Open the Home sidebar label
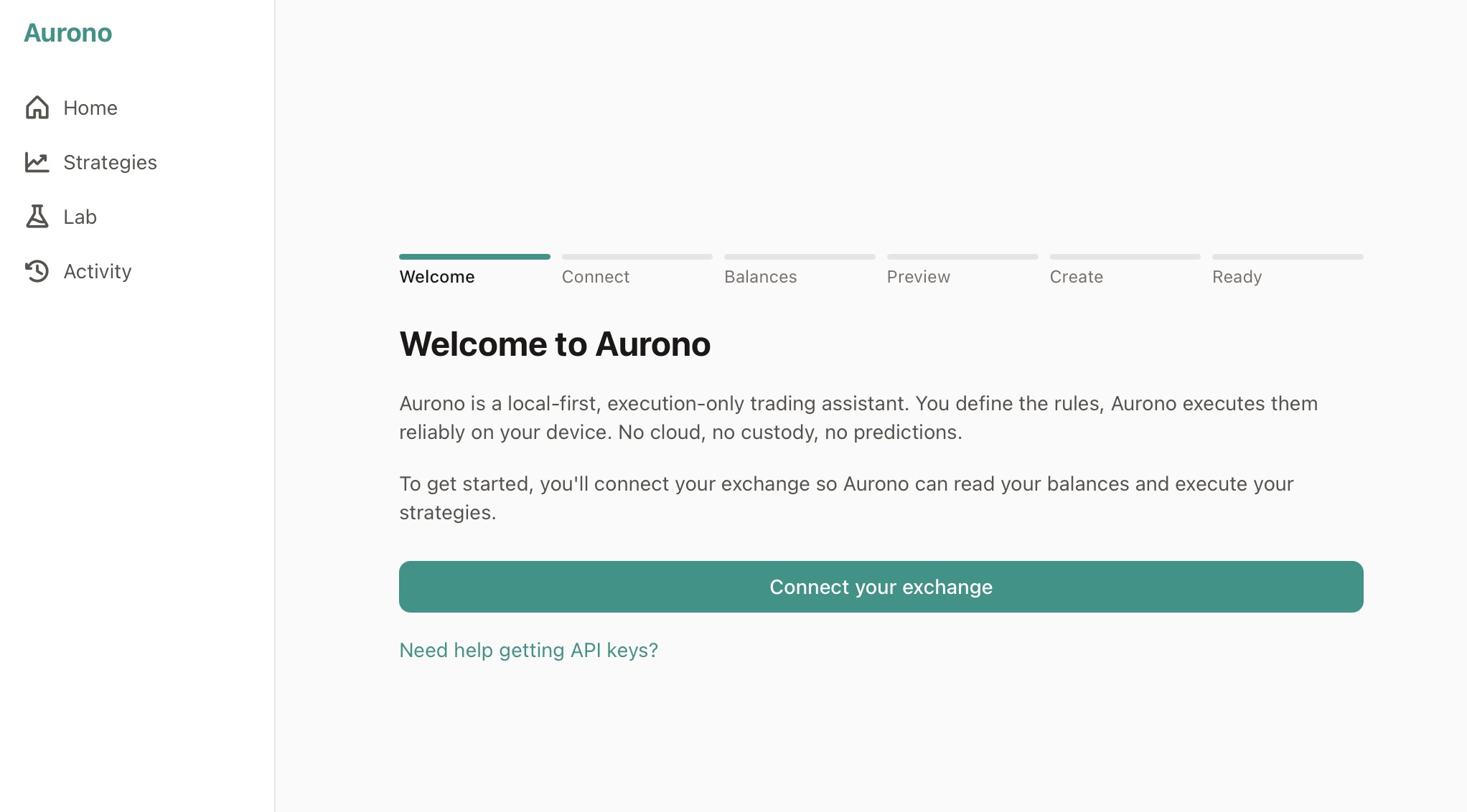 (x=90, y=108)
